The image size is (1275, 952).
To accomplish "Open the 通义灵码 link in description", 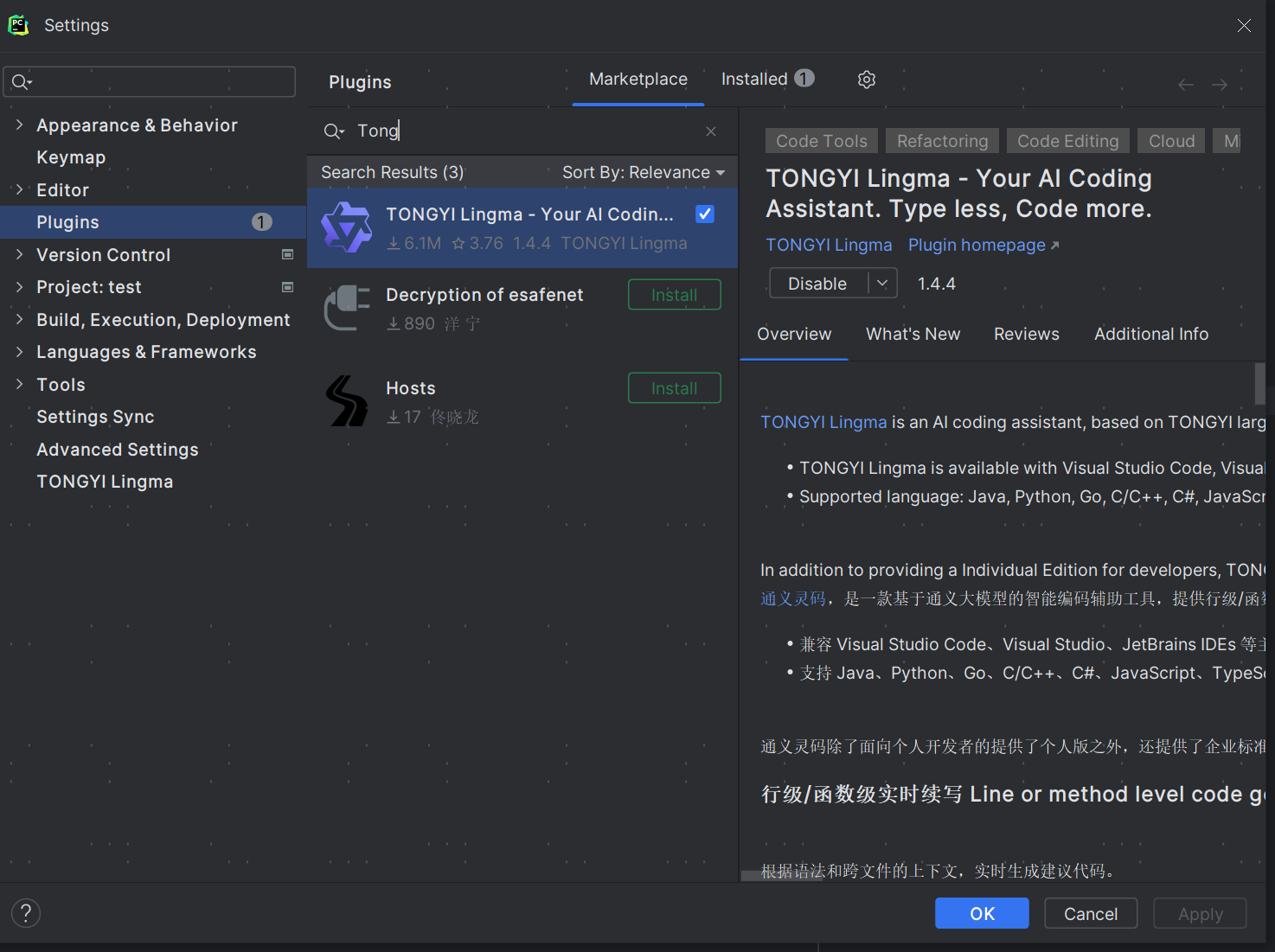I will 793,598.
